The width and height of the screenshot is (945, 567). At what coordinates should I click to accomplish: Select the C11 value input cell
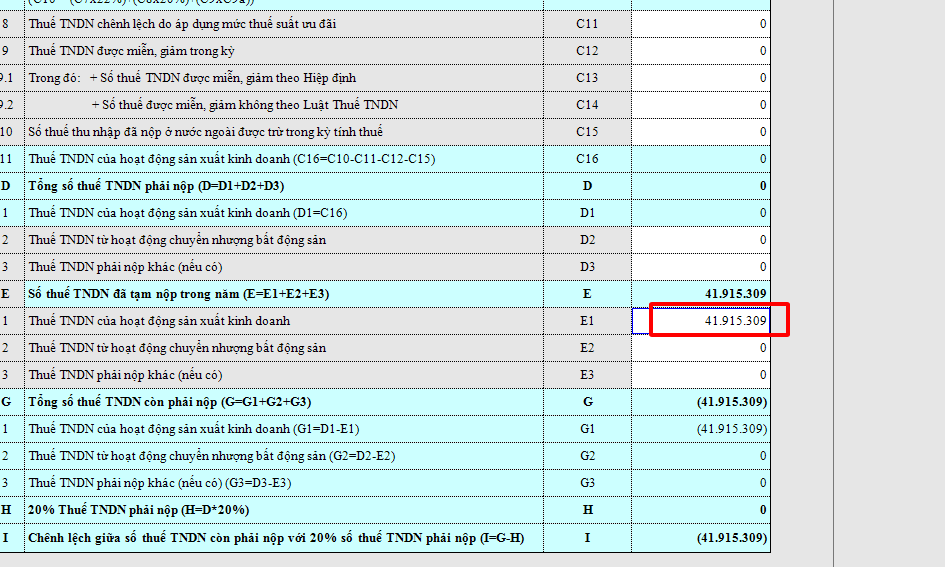tap(702, 23)
